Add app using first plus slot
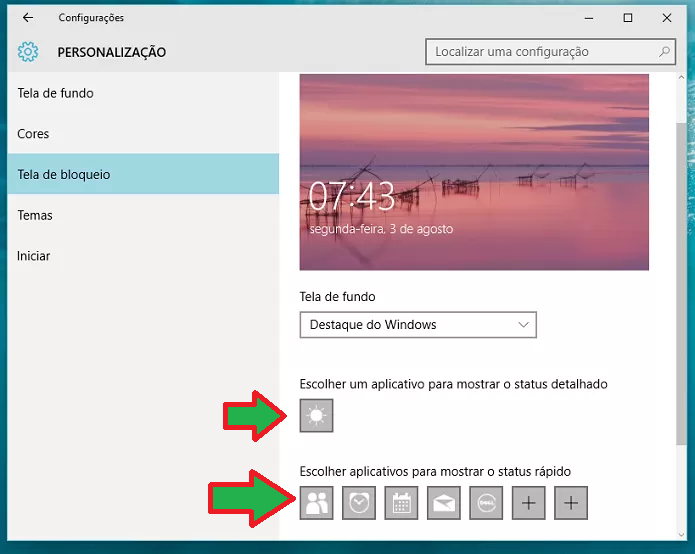695x554 pixels. point(528,503)
